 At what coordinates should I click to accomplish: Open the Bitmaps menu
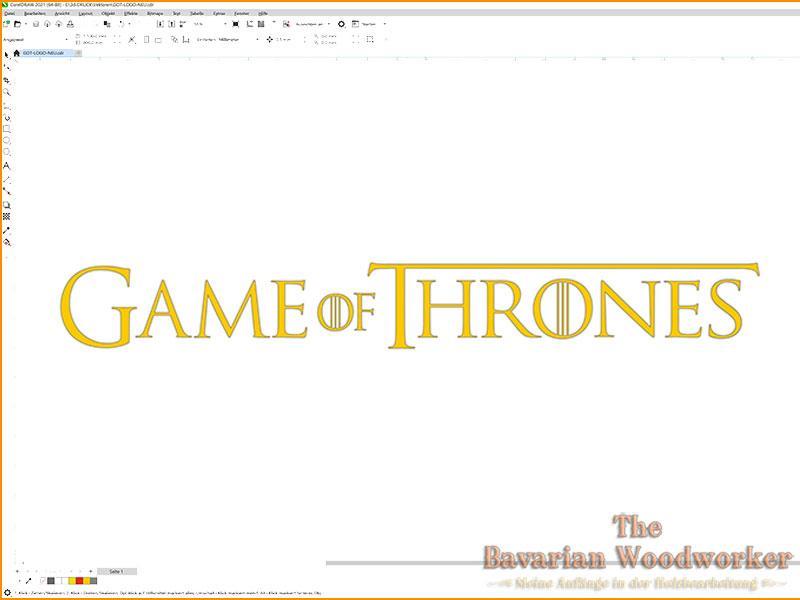click(x=155, y=15)
